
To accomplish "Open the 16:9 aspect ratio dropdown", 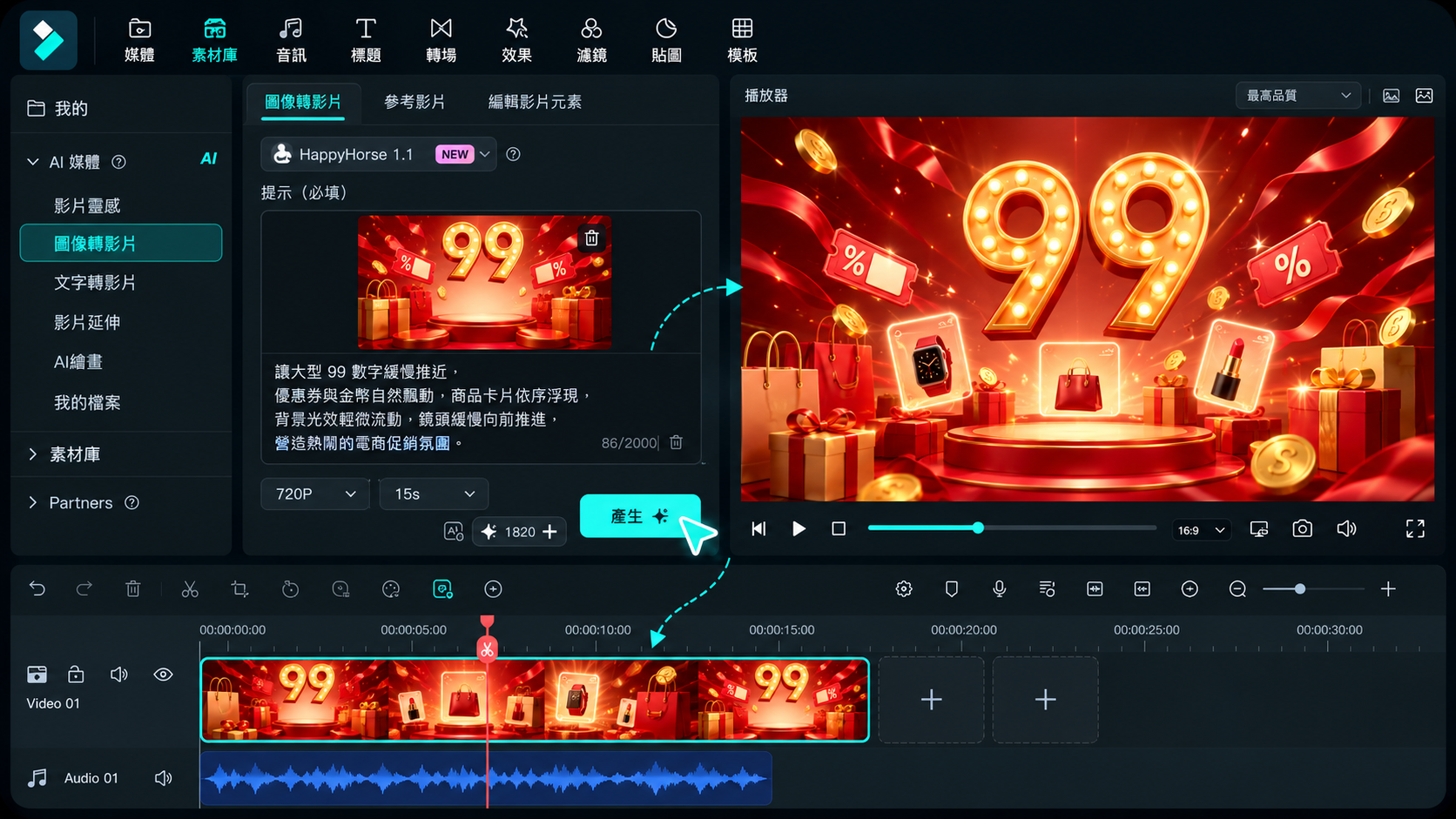I will click(1202, 529).
